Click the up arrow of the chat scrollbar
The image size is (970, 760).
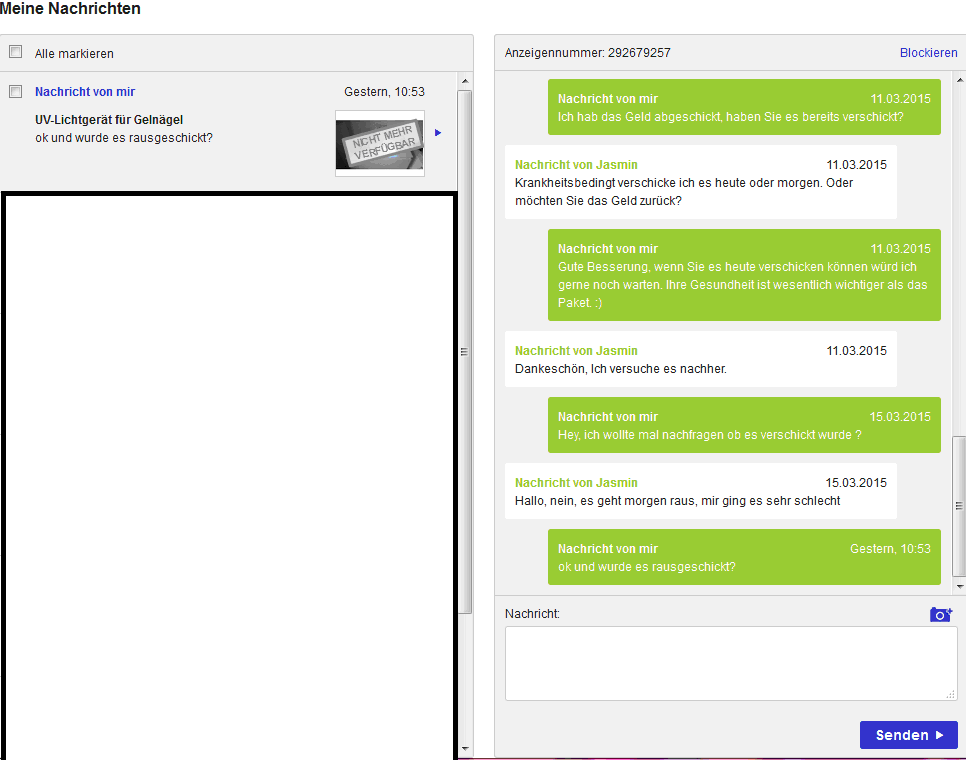[x=959, y=79]
